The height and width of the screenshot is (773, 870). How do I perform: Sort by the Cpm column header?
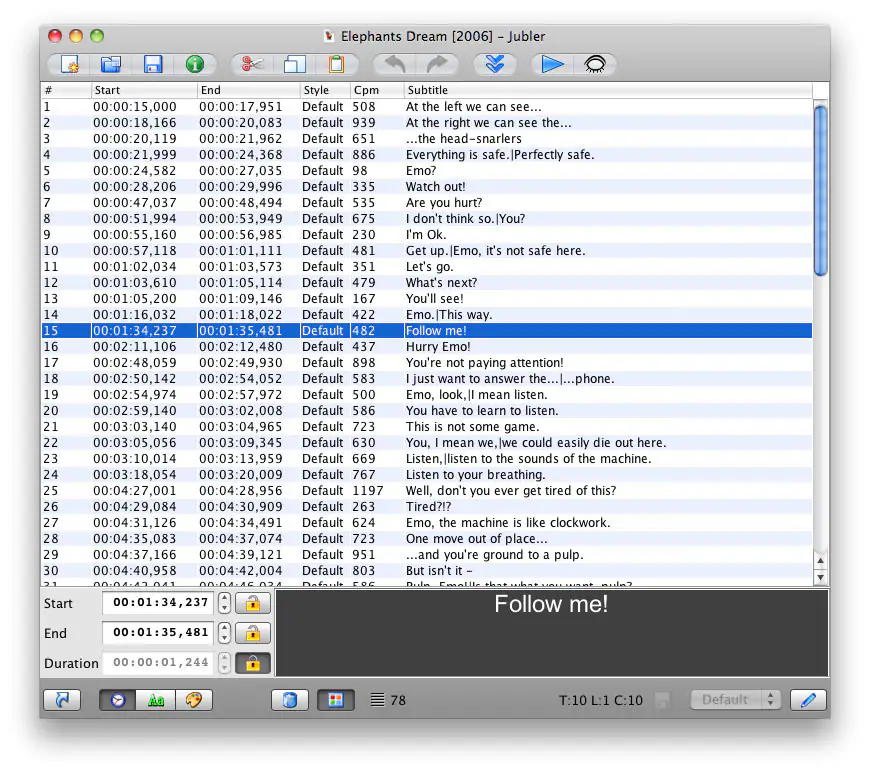point(377,90)
